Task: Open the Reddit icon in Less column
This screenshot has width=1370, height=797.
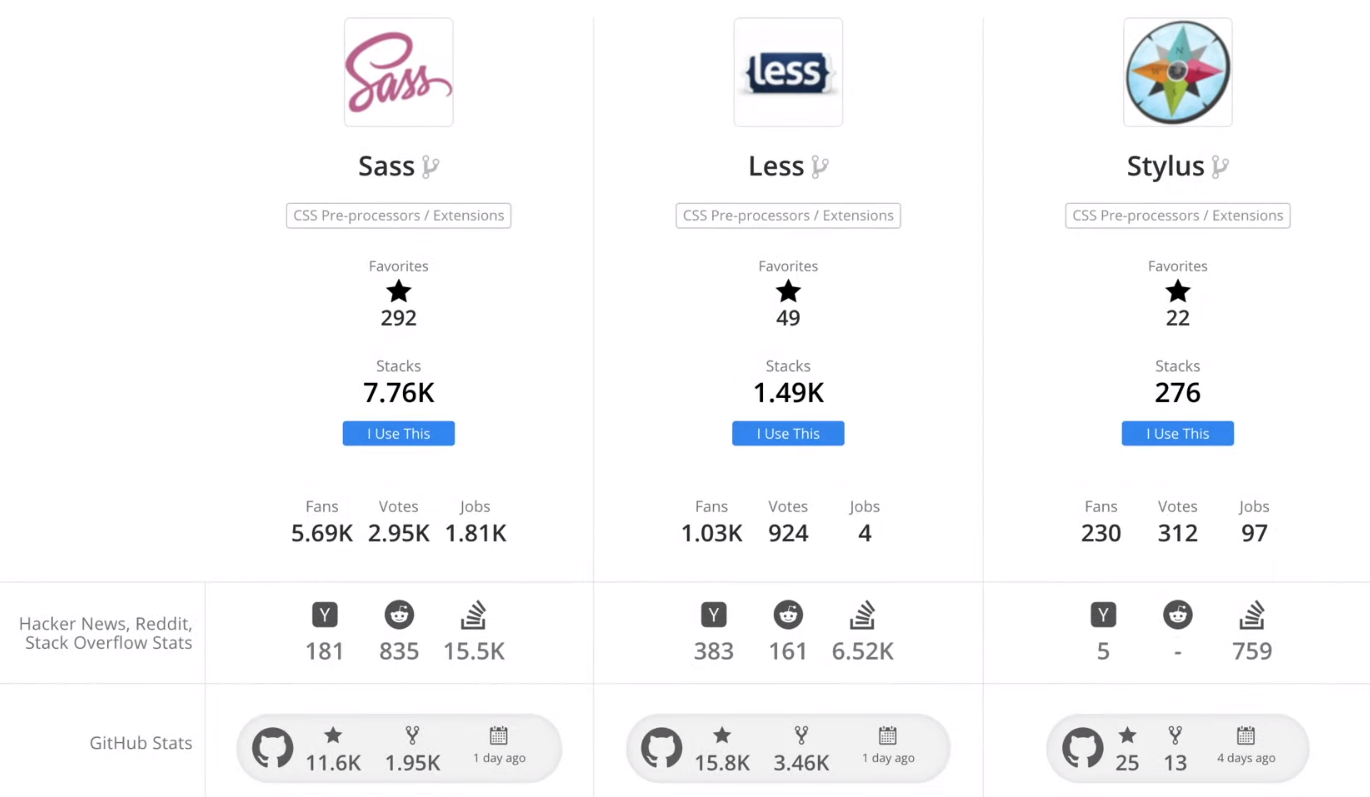Action: (788, 615)
